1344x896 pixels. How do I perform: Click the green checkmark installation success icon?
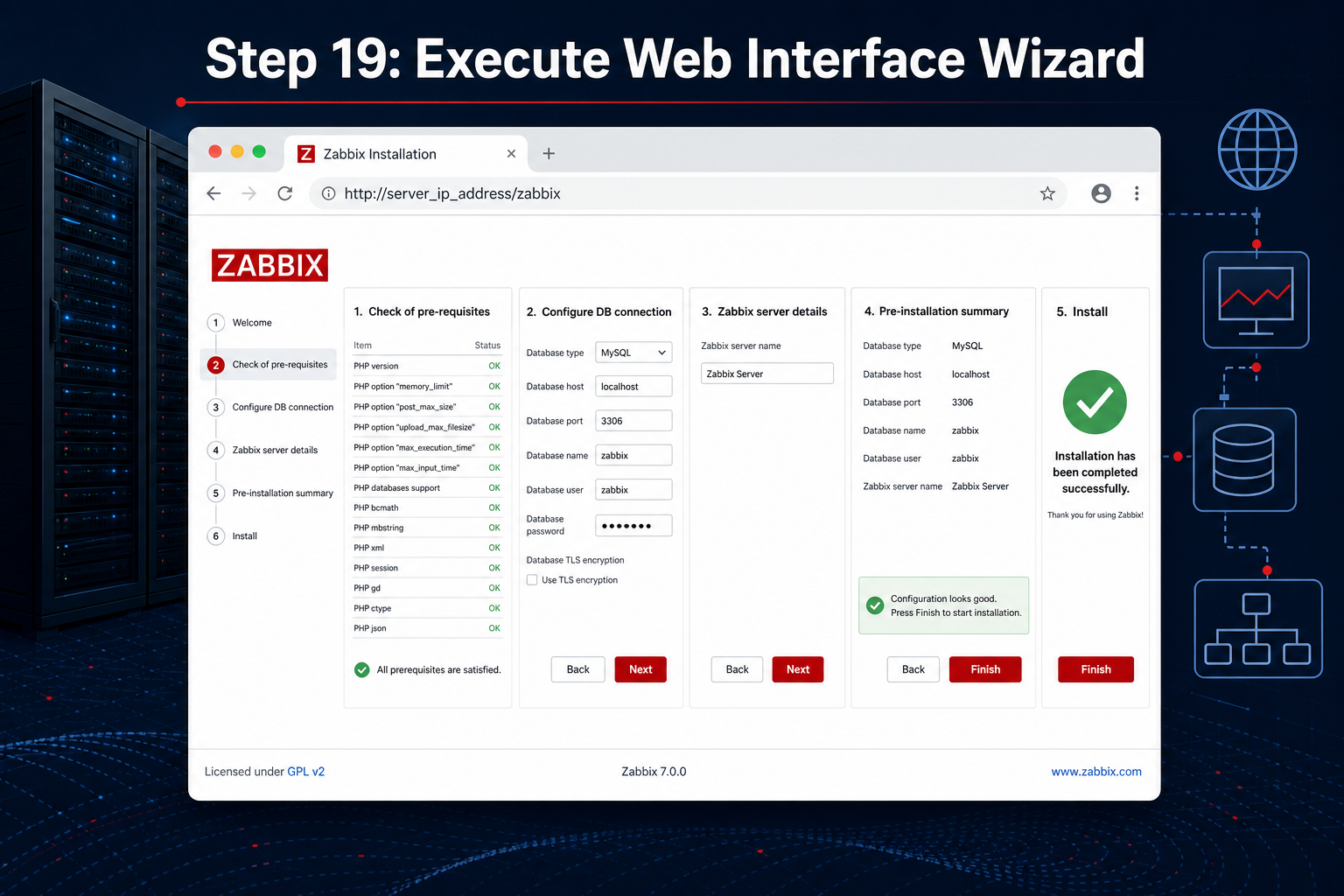(1095, 402)
